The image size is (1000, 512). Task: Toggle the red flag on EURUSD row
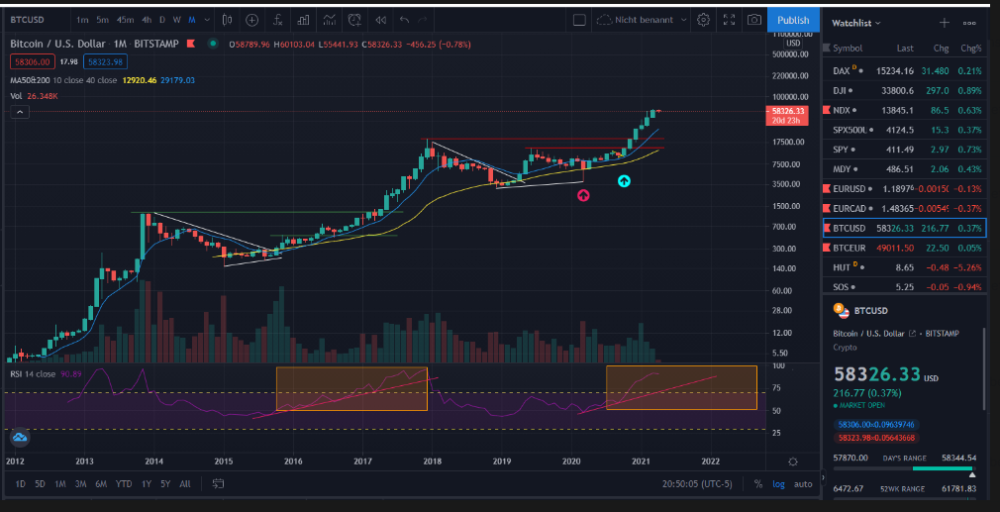[827, 189]
